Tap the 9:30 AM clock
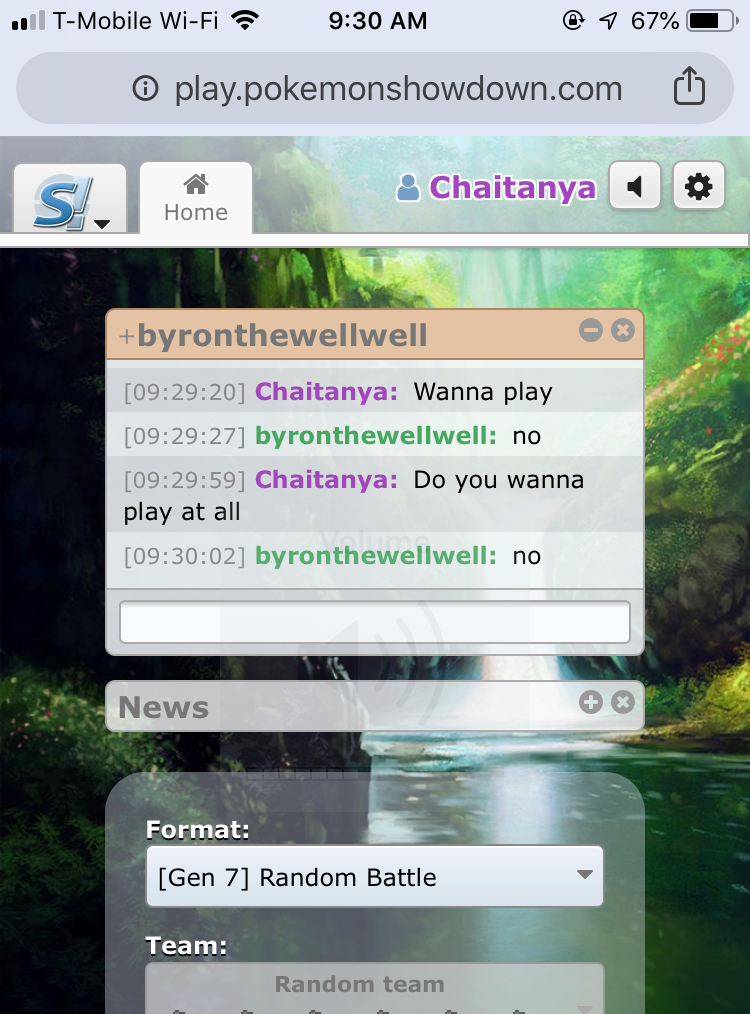This screenshot has height=1014, width=750. (x=378, y=21)
